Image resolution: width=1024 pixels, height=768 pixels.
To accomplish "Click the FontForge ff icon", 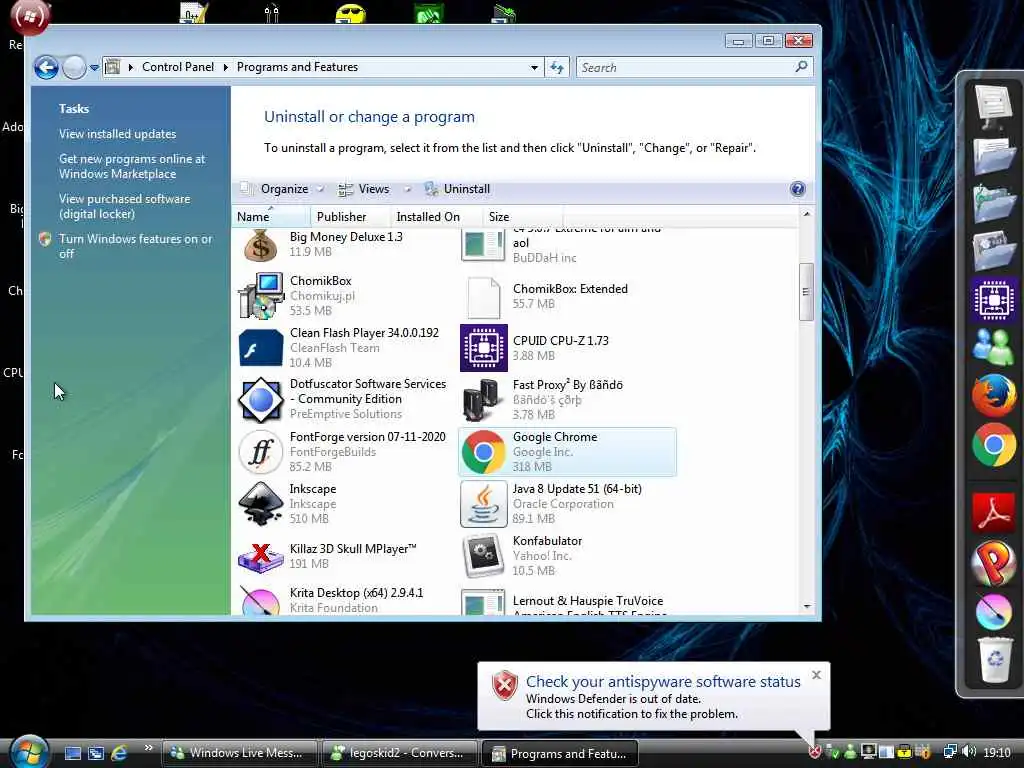I will tap(261, 452).
